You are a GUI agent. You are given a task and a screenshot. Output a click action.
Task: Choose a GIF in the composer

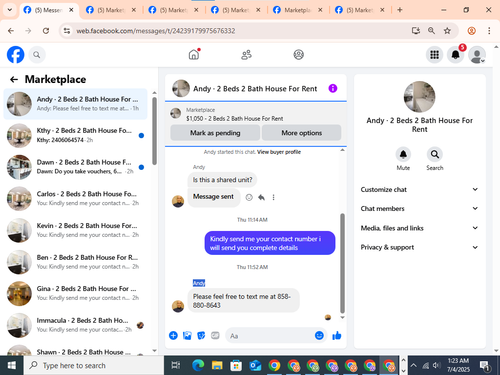(215, 335)
